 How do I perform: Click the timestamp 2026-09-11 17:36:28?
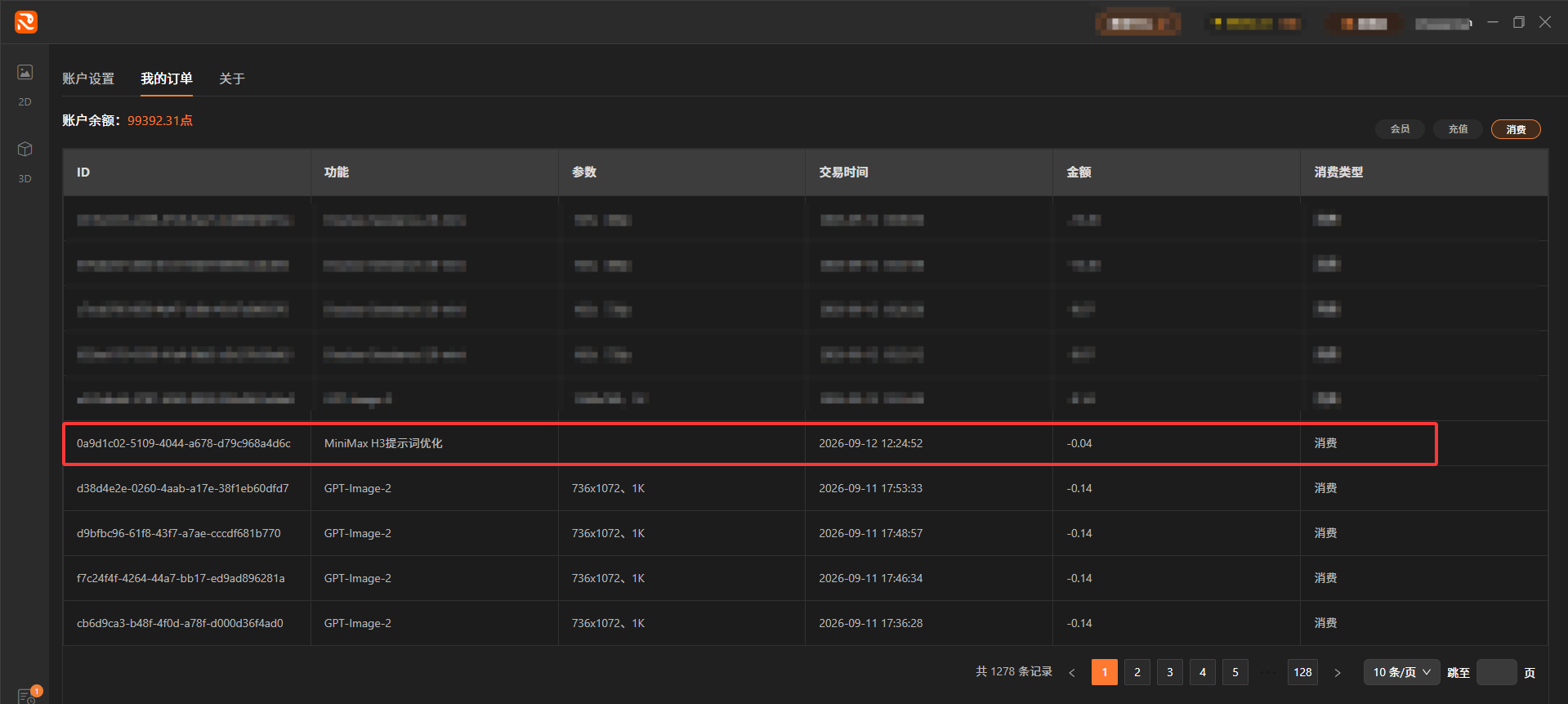point(871,623)
